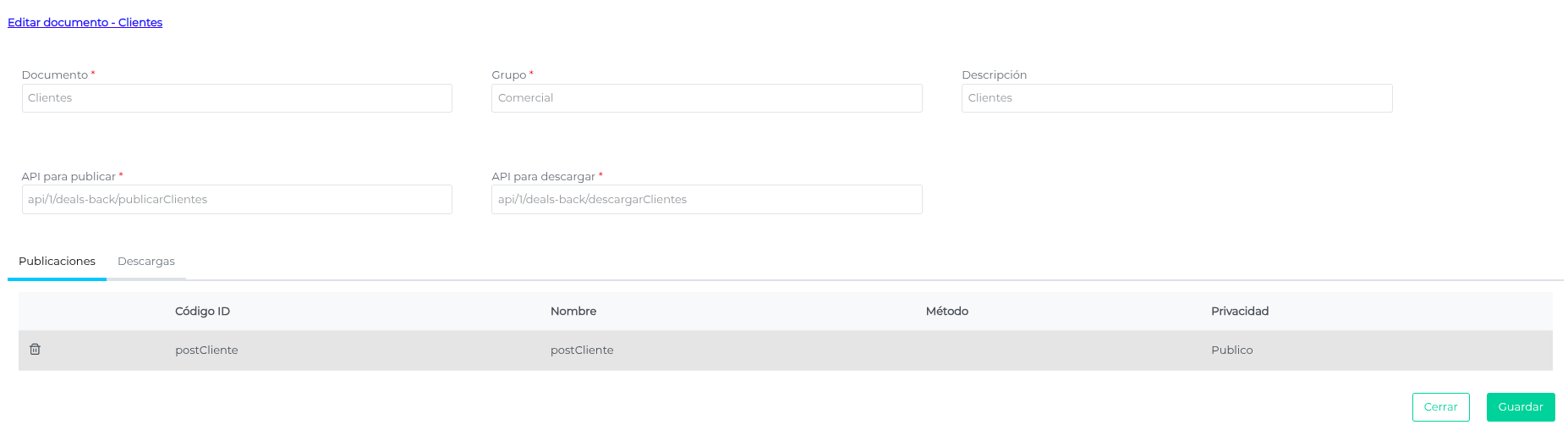
Task: Focus the Grupo field containing Comercial
Action: click(x=706, y=98)
